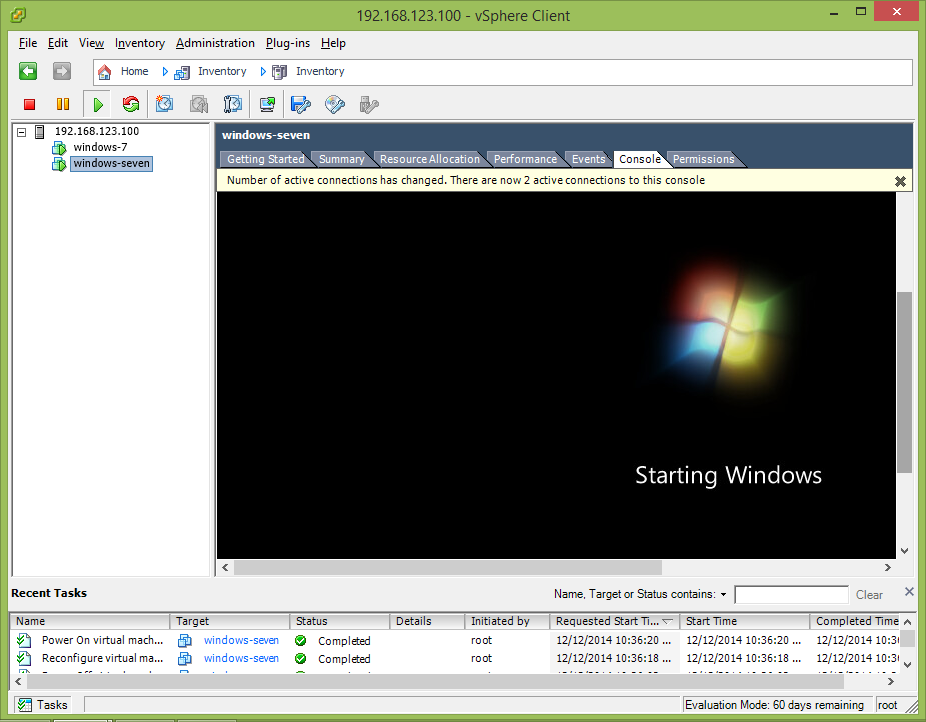Switch to the Resource Allocation tab
926x722 pixels.
430,159
